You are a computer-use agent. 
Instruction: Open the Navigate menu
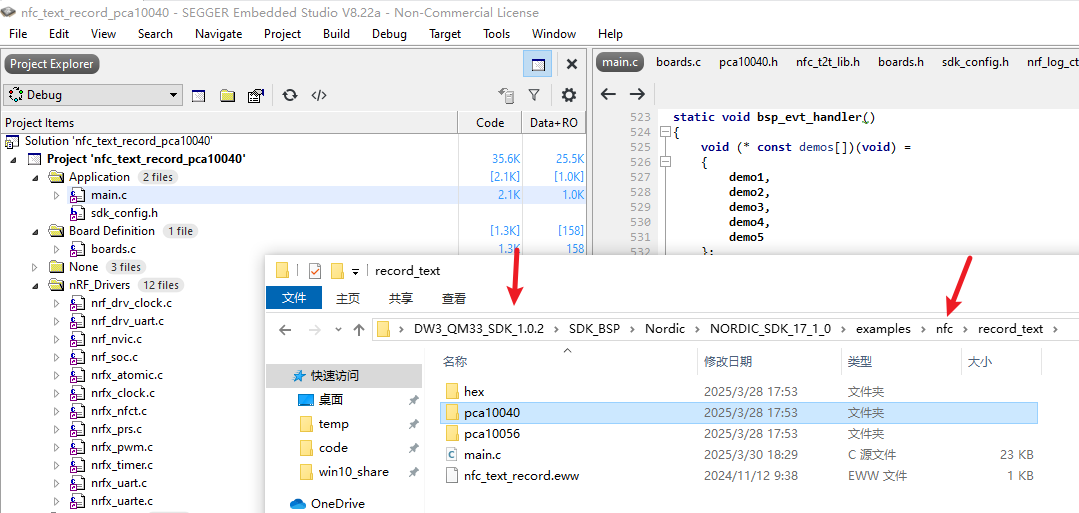(219, 34)
